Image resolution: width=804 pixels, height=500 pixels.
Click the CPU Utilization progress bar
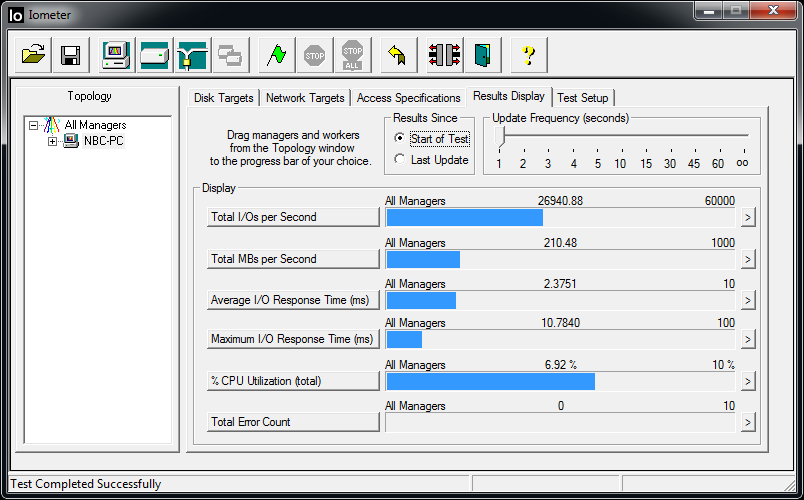[560, 382]
